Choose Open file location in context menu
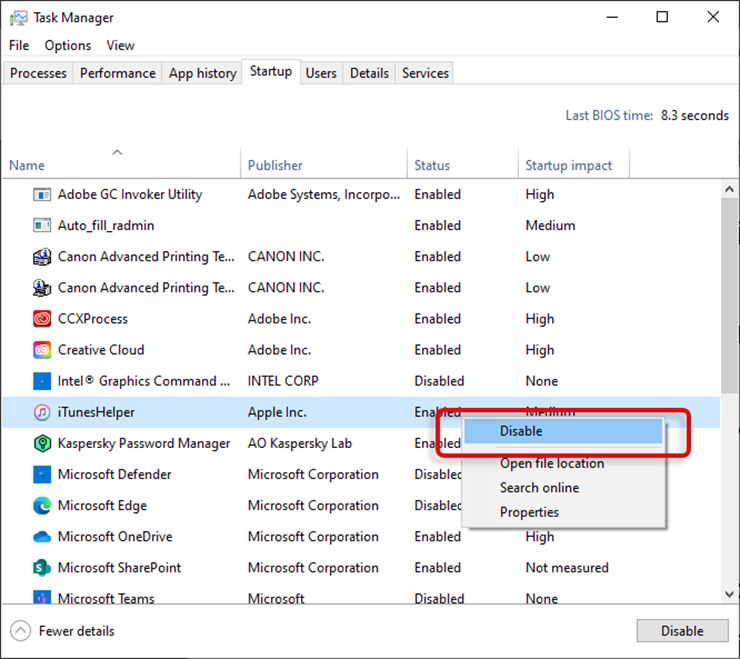 click(563, 464)
